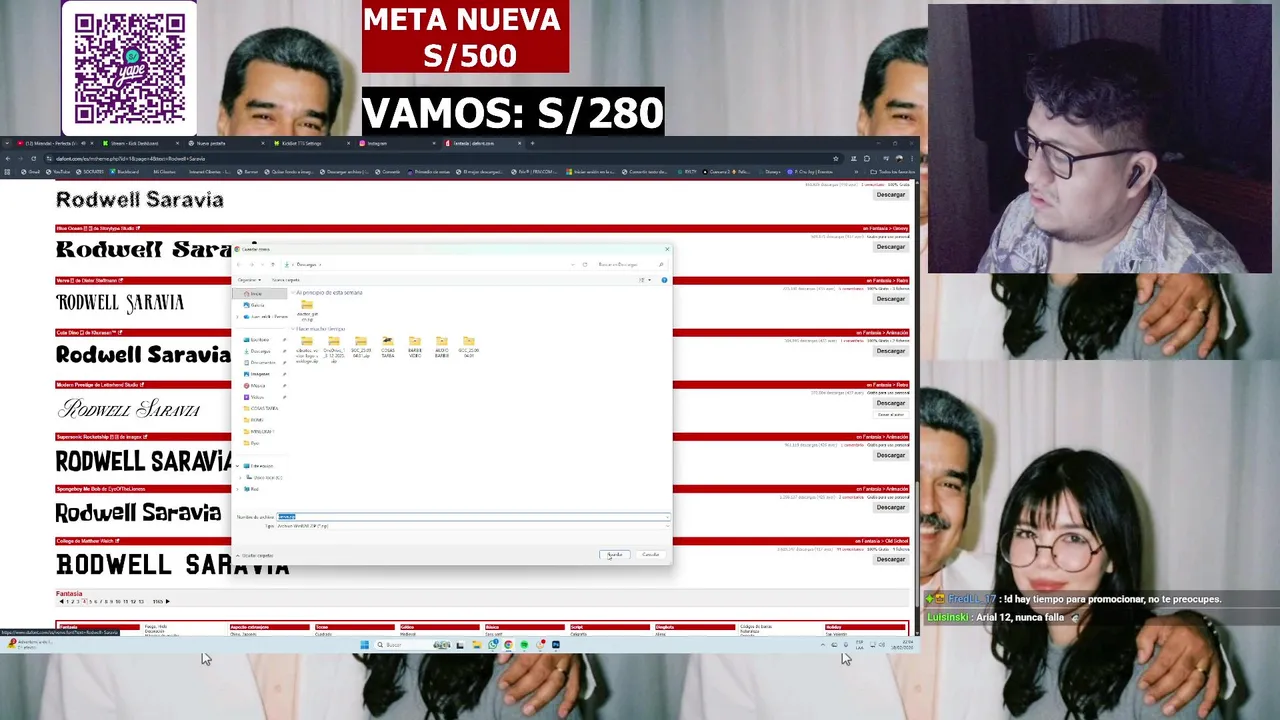Open a new browser tab with plus
This screenshot has height=720, width=1280.
pyautogui.click(x=533, y=143)
